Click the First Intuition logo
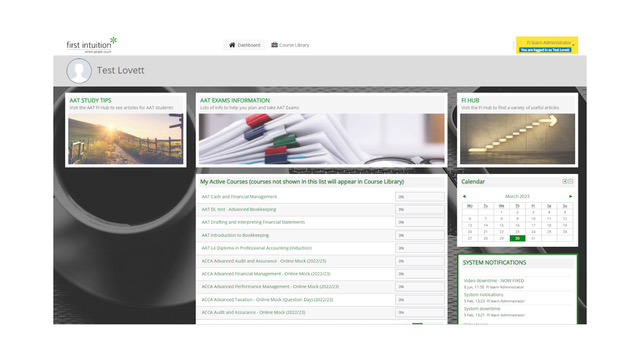 tap(91, 45)
